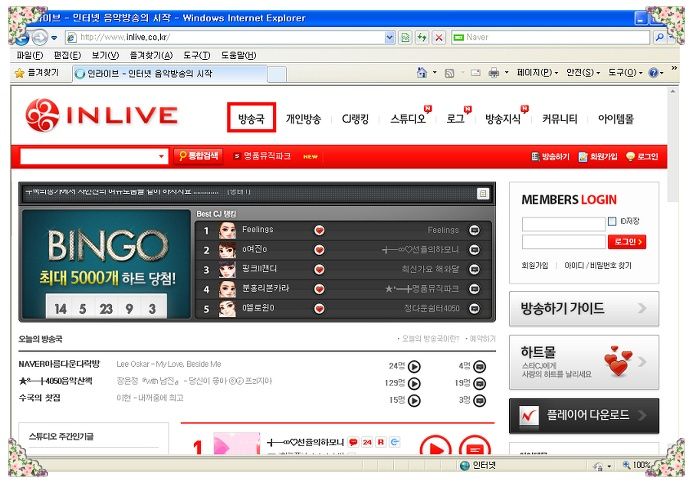Click the 즐겨찾기 favorites star button
The image size is (693, 483).
(37, 73)
